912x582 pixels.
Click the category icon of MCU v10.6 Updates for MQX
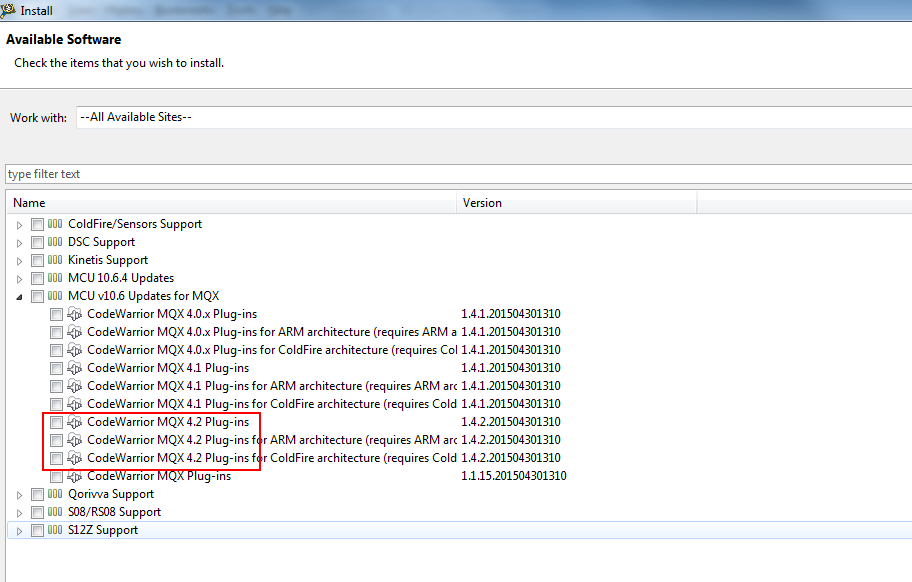click(55, 296)
